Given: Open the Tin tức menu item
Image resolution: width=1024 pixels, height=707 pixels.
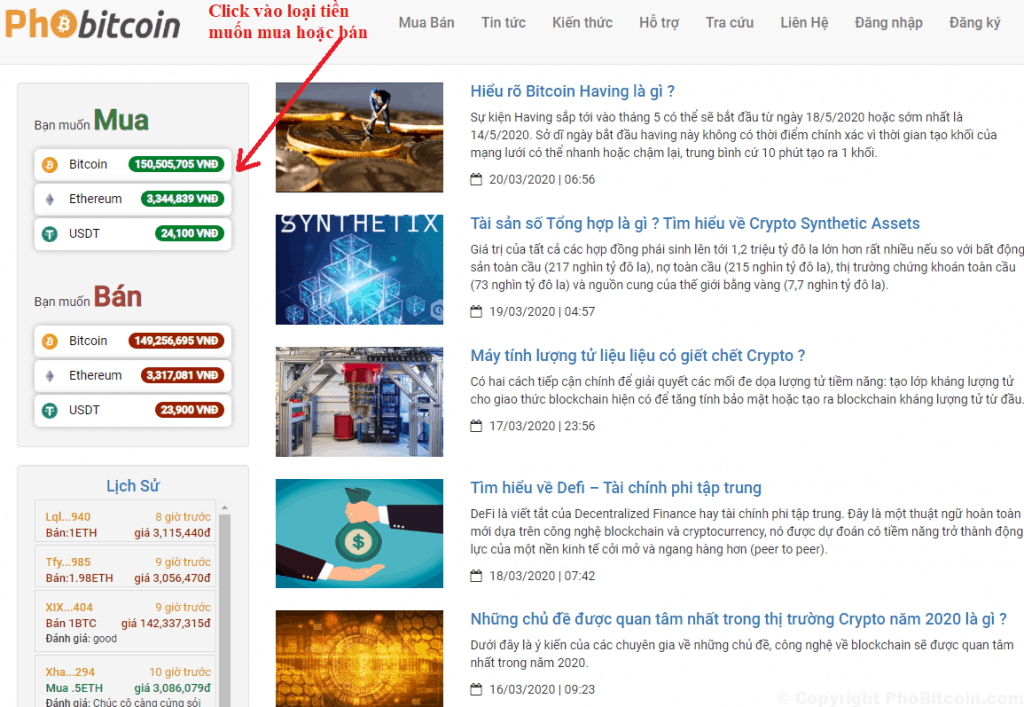Looking at the screenshot, I should pos(503,23).
